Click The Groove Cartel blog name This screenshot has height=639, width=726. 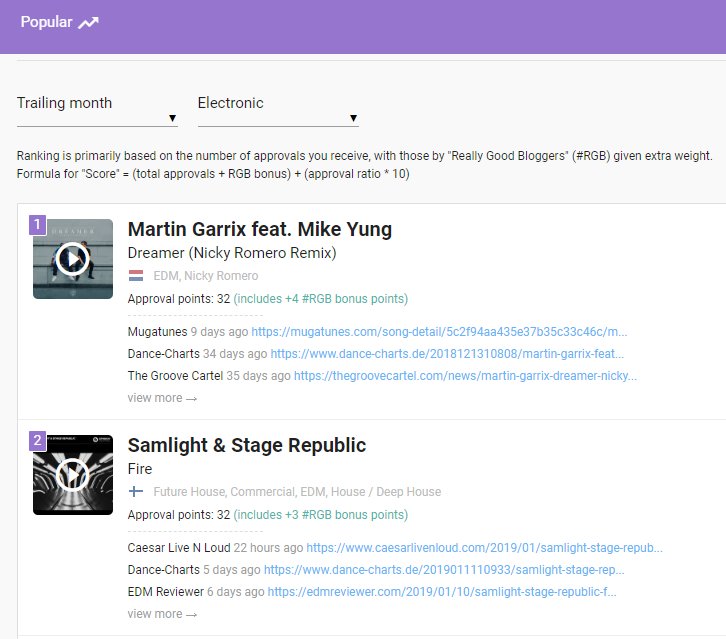(175, 376)
